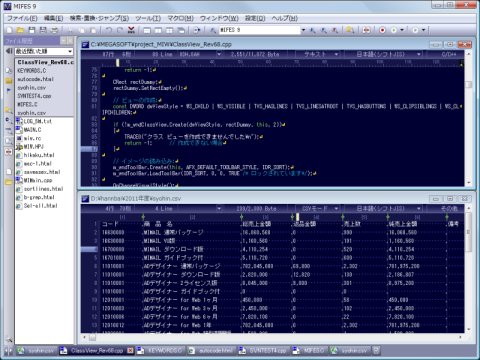Open the dropdown arrow next to play macro
Image resolution: width=480 pixels, height=360 pixels.
(x=402, y=30)
